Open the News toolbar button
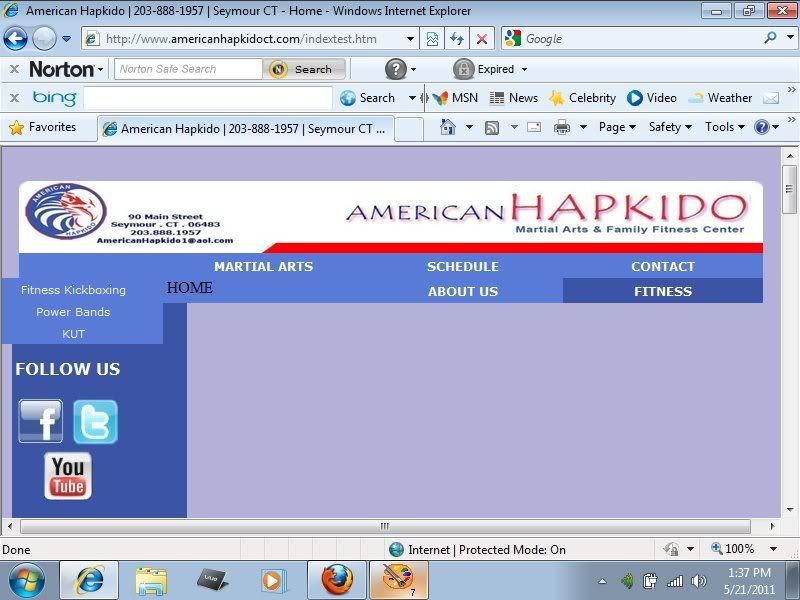Screen dimensions: 800x600 (x=513, y=98)
